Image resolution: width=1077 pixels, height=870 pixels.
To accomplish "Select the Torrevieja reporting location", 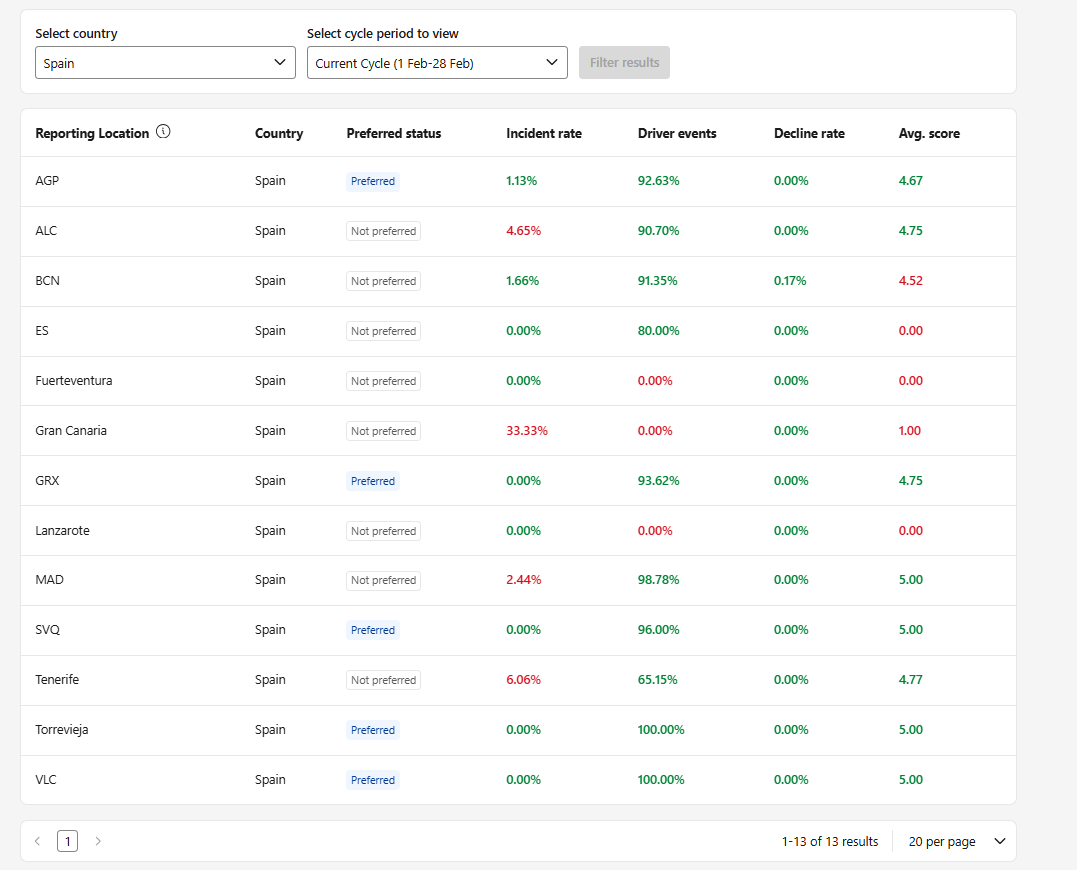I will (62, 729).
